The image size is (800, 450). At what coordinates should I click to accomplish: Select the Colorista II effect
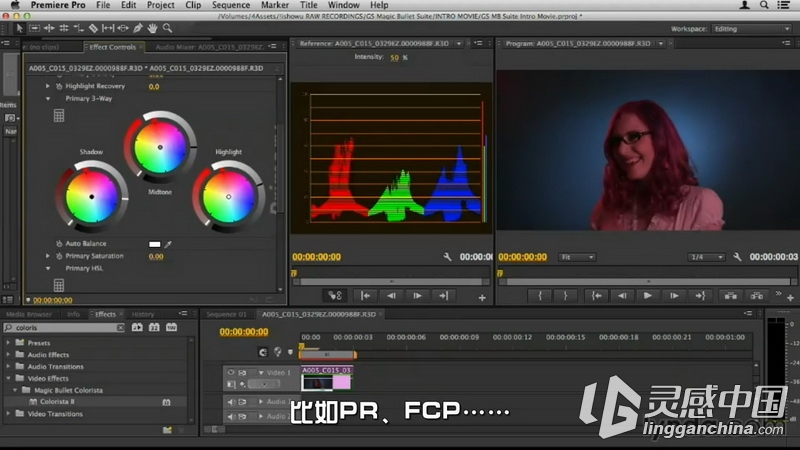(x=57, y=402)
